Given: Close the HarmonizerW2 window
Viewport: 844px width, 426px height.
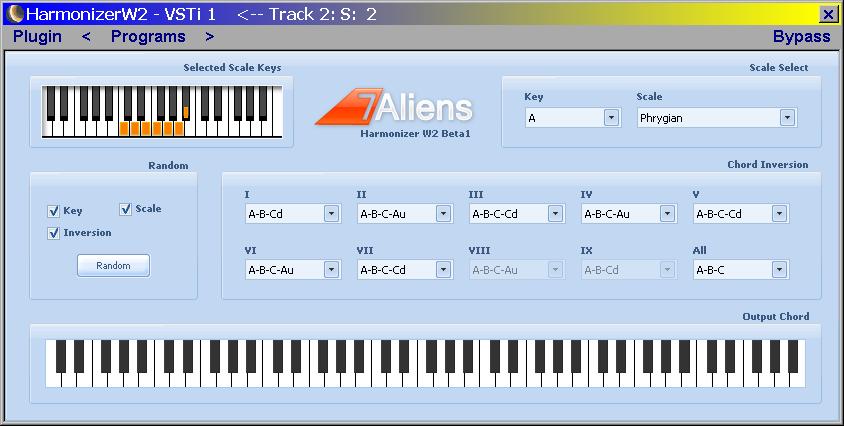Looking at the screenshot, I should 828,14.
